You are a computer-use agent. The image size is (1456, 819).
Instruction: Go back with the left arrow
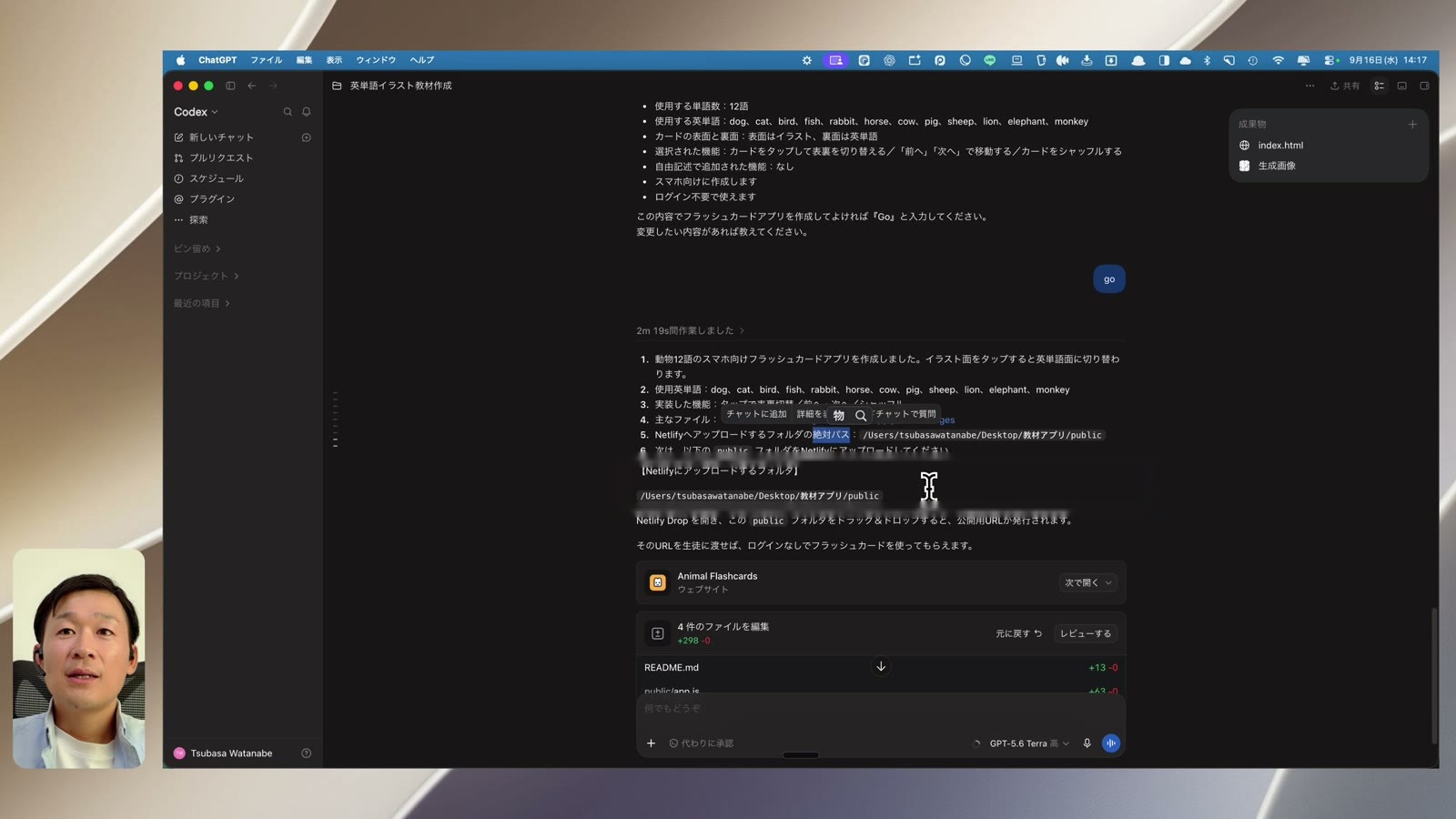pos(252,86)
